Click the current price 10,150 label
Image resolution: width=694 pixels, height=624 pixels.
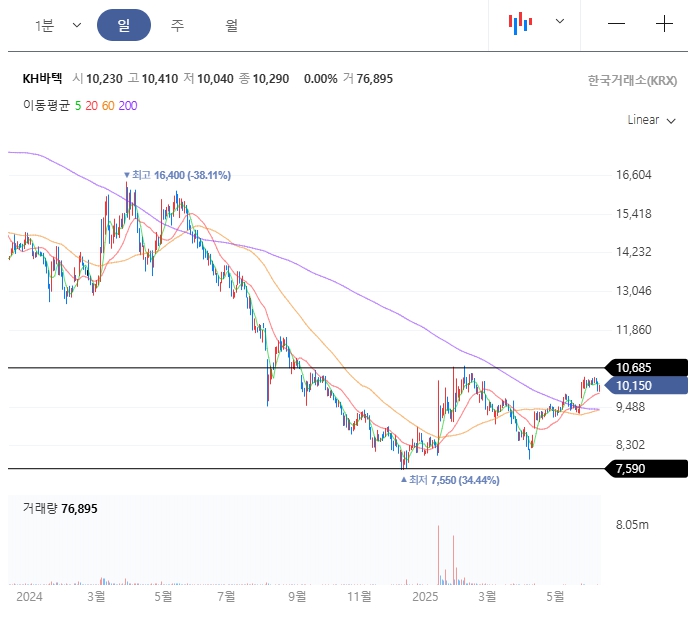(647, 385)
